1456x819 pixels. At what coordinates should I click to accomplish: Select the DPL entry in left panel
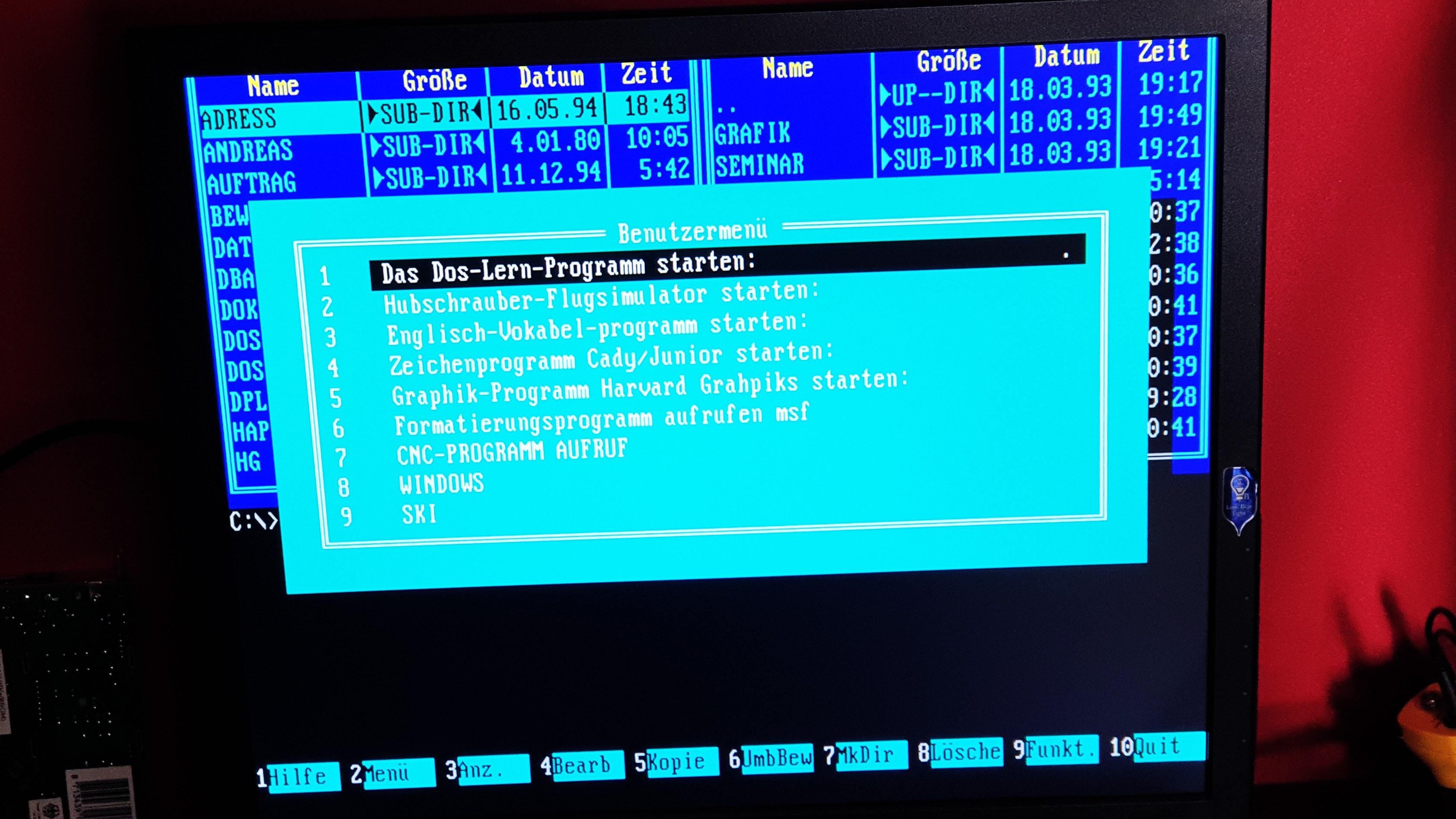[x=247, y=402]
